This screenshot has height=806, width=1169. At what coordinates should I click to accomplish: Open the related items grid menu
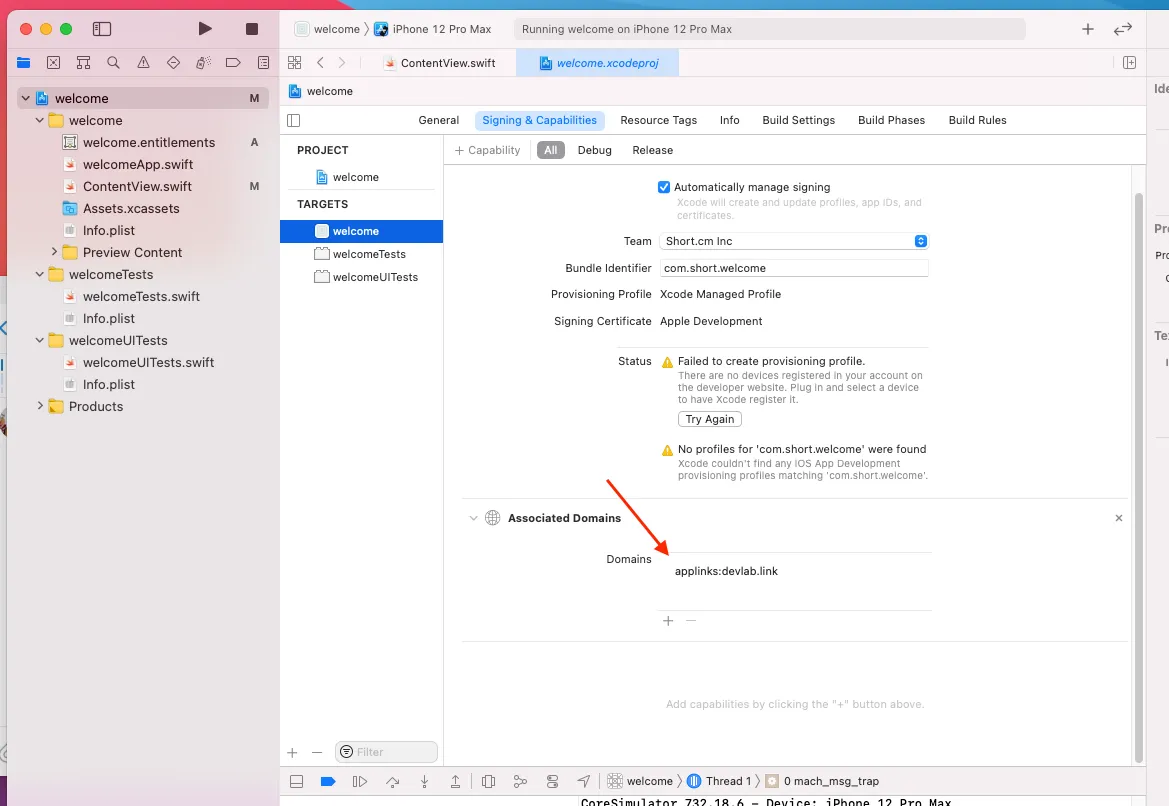click(294, 63)
